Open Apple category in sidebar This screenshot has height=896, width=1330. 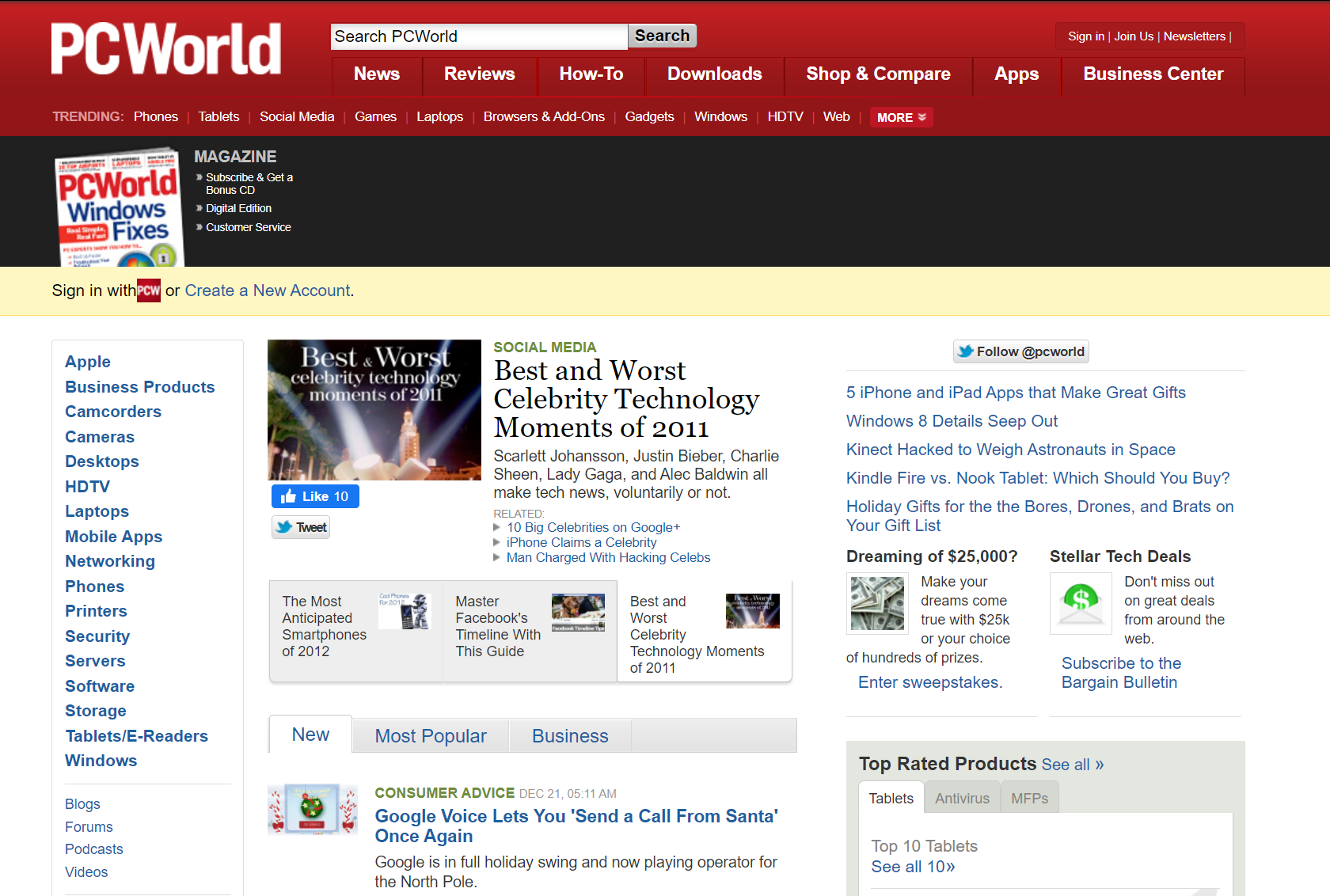coord(88,362)
